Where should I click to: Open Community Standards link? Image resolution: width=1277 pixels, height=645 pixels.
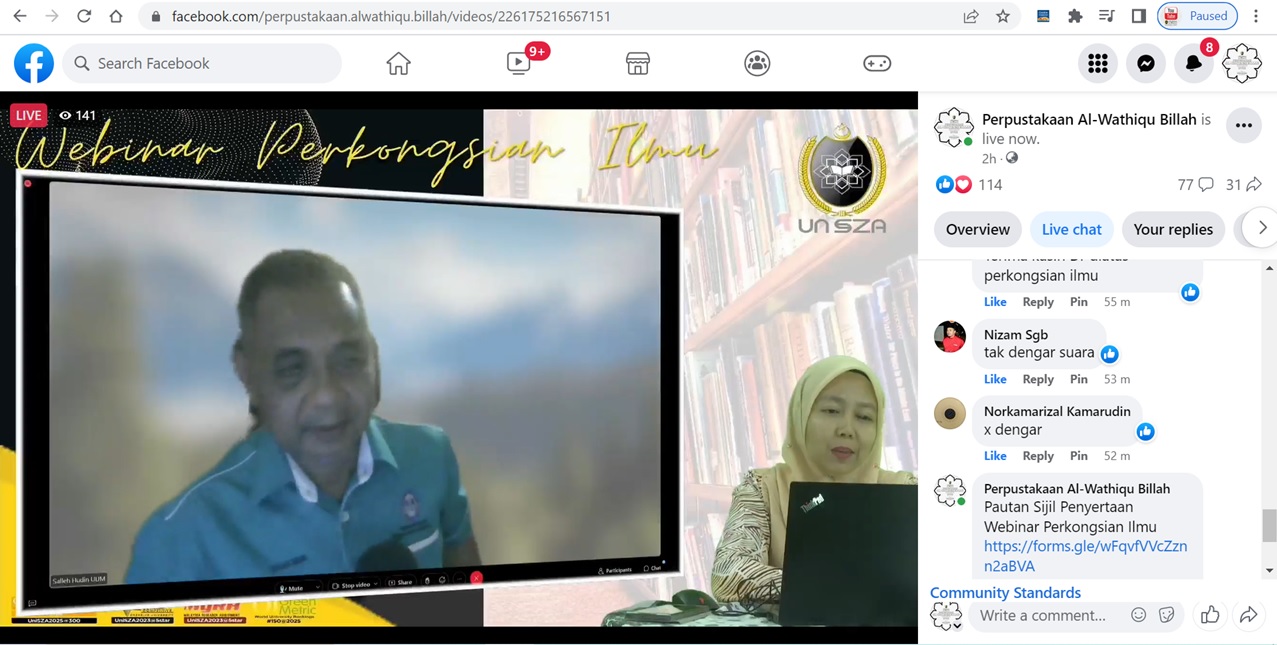pos(1005,593)
